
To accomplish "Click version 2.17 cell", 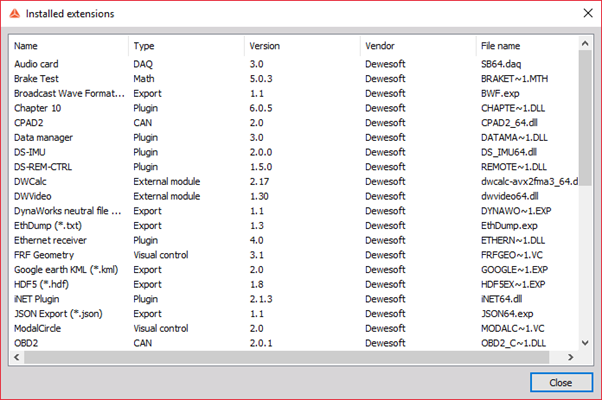I will click(259, 182).
